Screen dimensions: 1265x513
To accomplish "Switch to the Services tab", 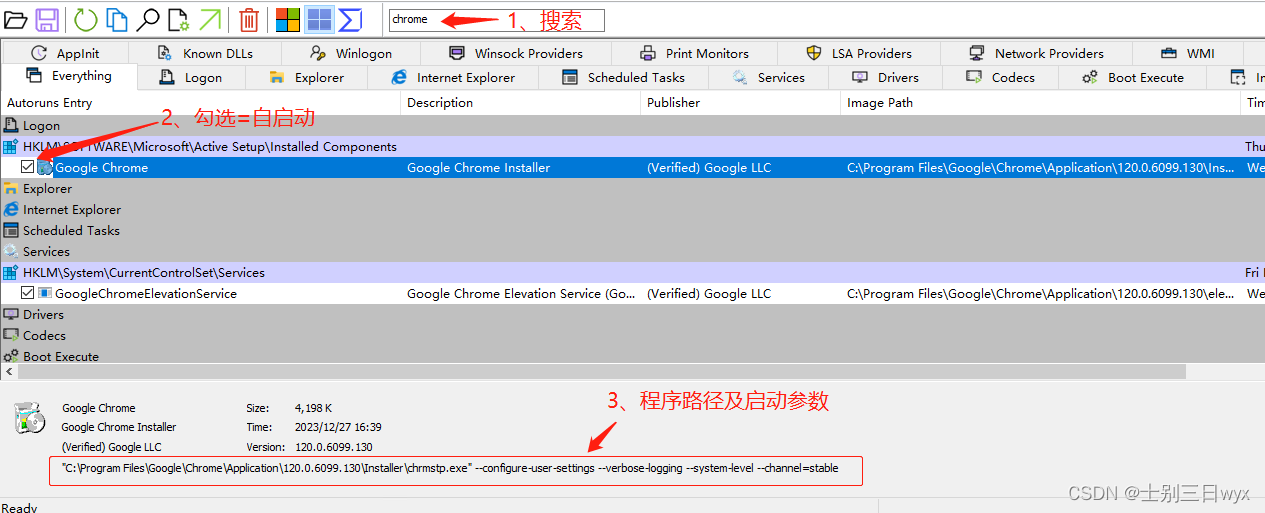I will (768, 77).
